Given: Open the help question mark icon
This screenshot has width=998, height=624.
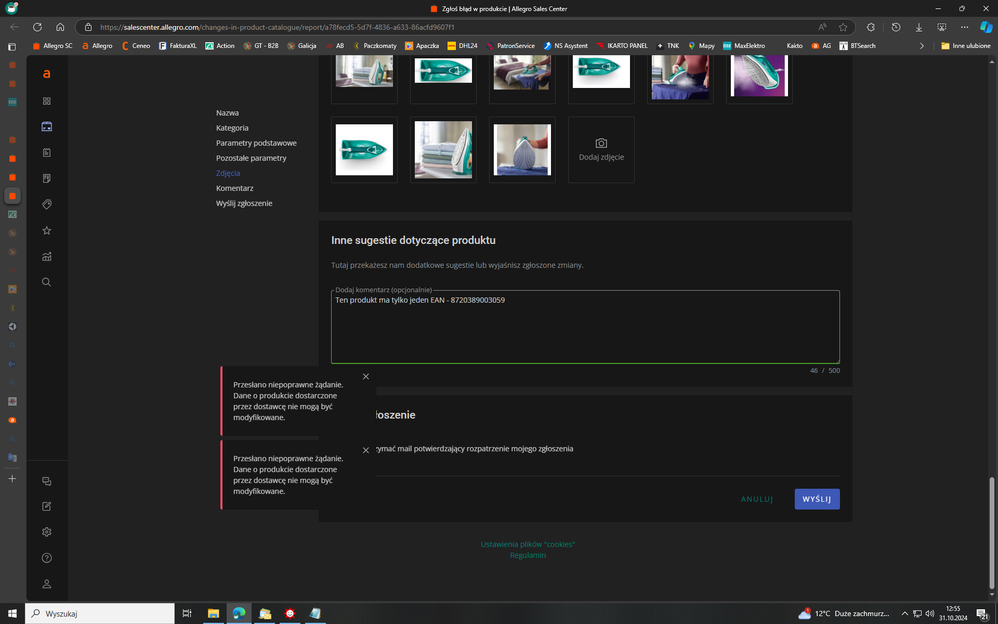Looking at the screenshot, I should coord(46,558).
